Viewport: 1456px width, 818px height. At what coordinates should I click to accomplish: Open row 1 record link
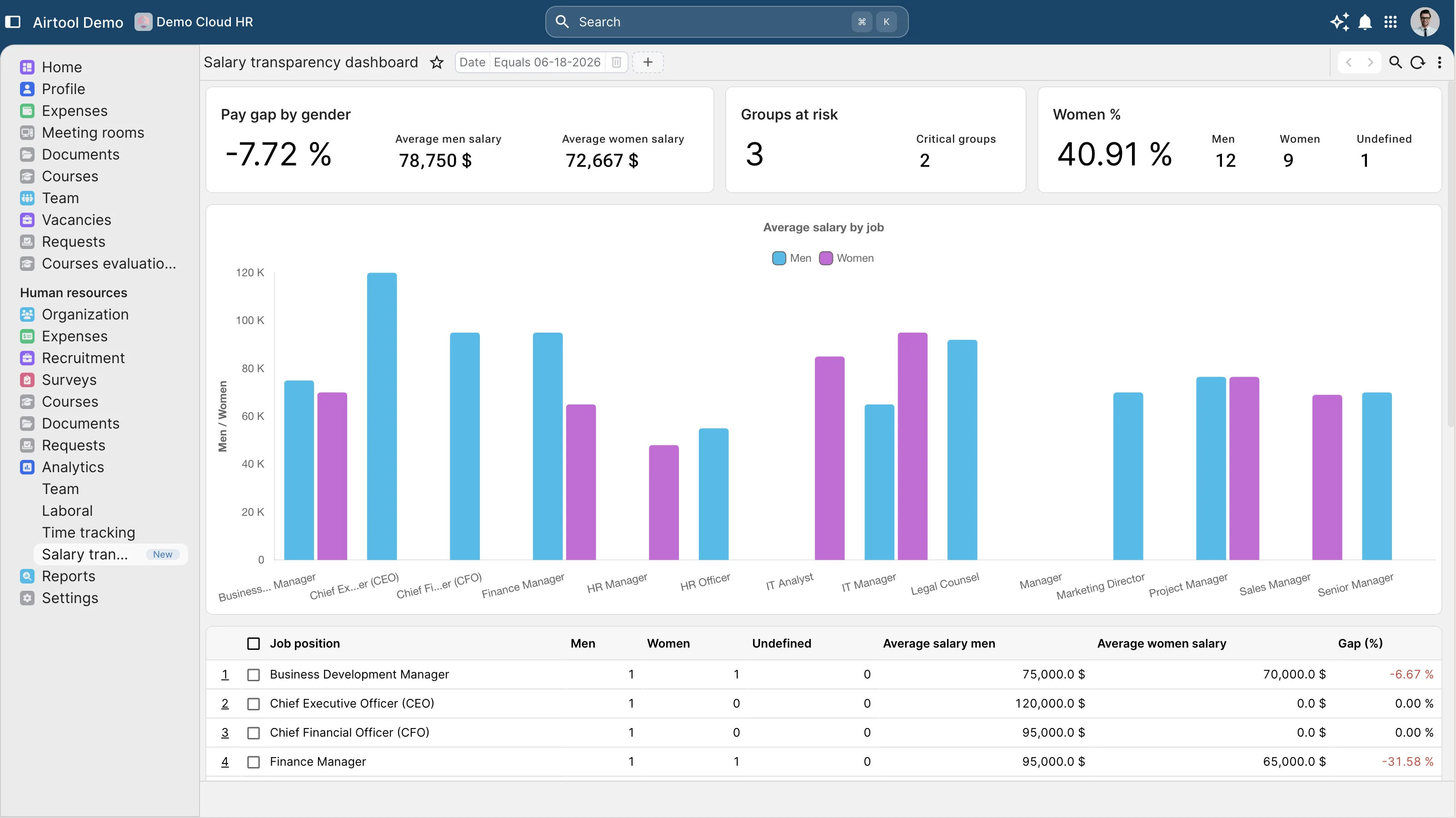pos(225,674)
